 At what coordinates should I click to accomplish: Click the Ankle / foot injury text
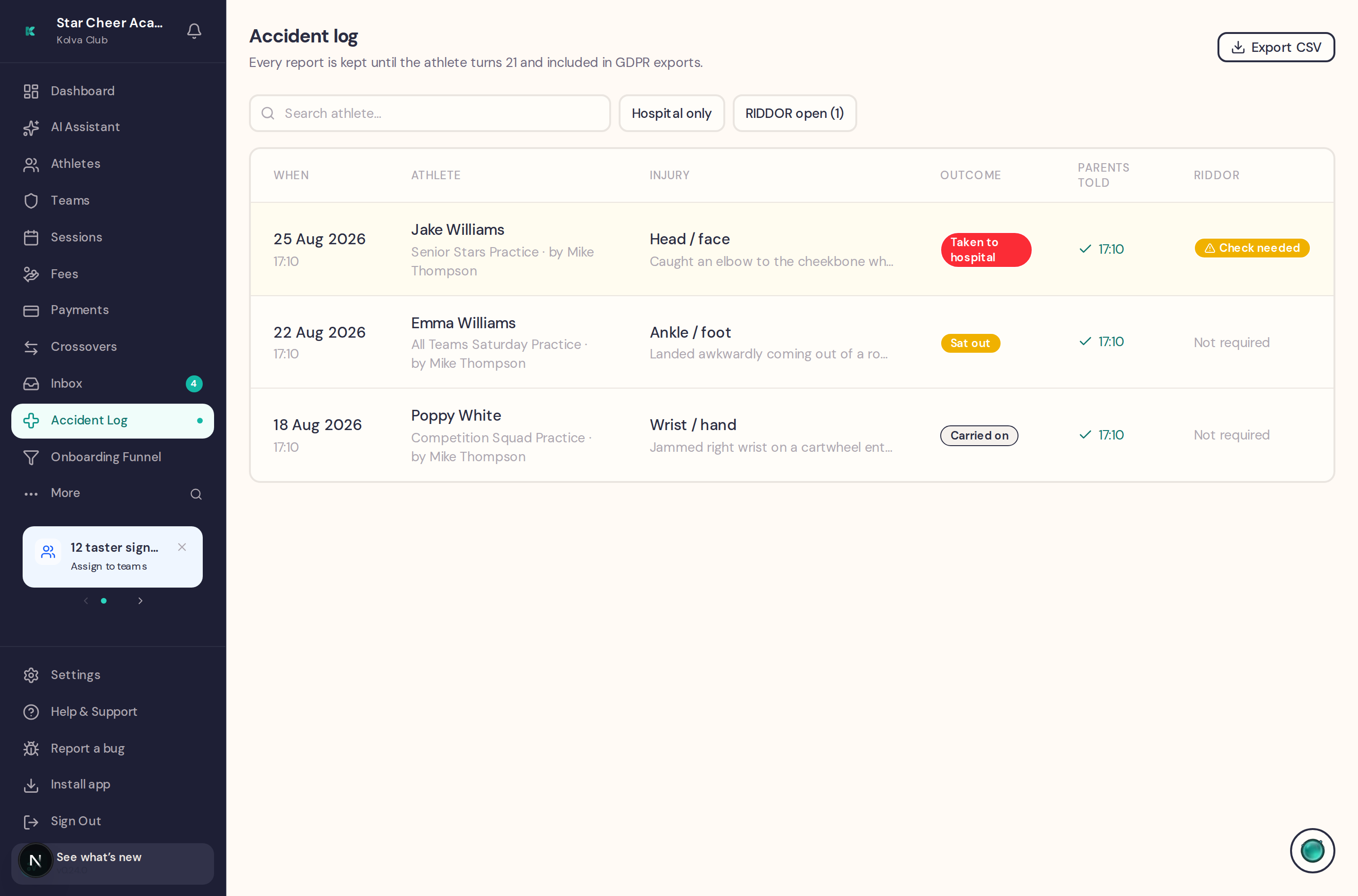[x=690, y=332]
